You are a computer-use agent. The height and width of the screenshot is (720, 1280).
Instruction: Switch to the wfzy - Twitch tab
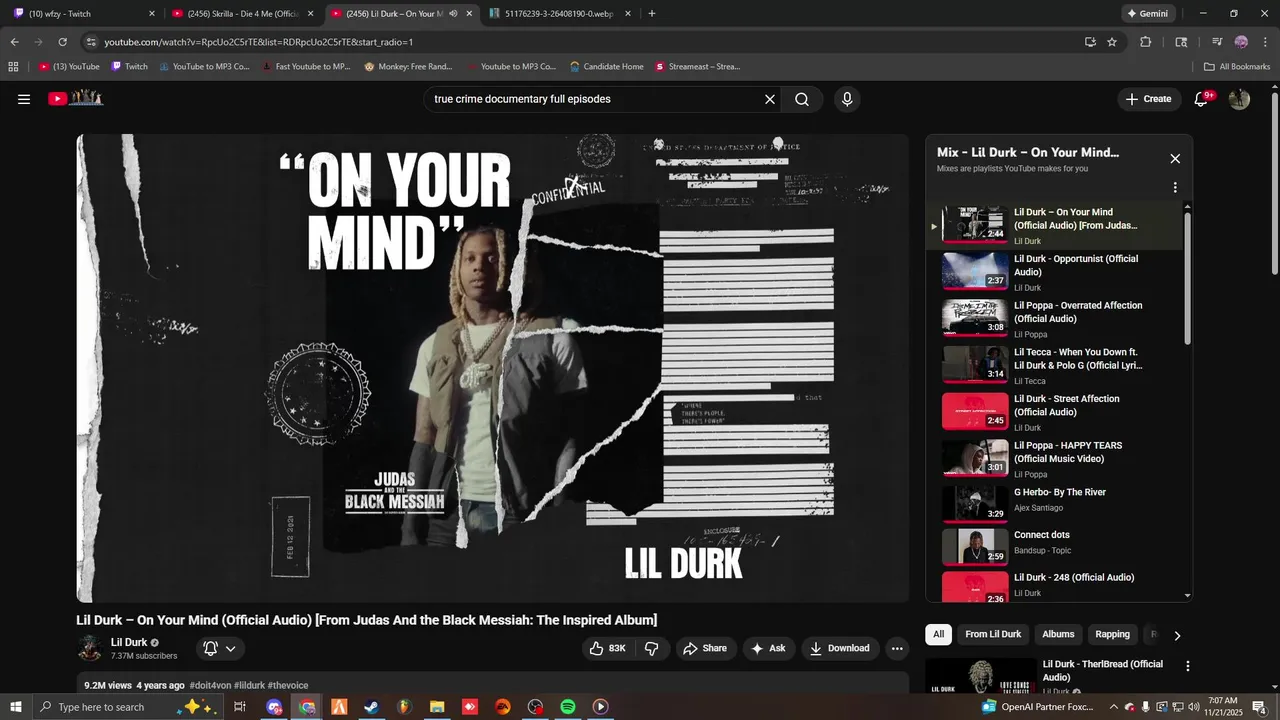(83, 14)
